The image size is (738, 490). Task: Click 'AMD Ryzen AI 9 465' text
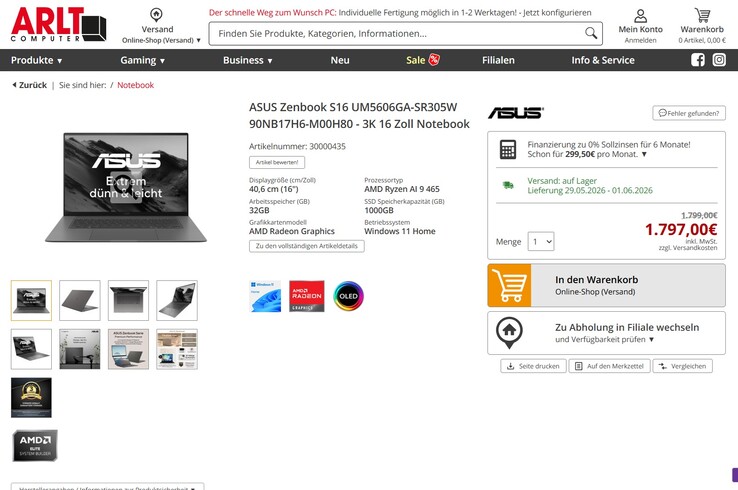(401, 189)
